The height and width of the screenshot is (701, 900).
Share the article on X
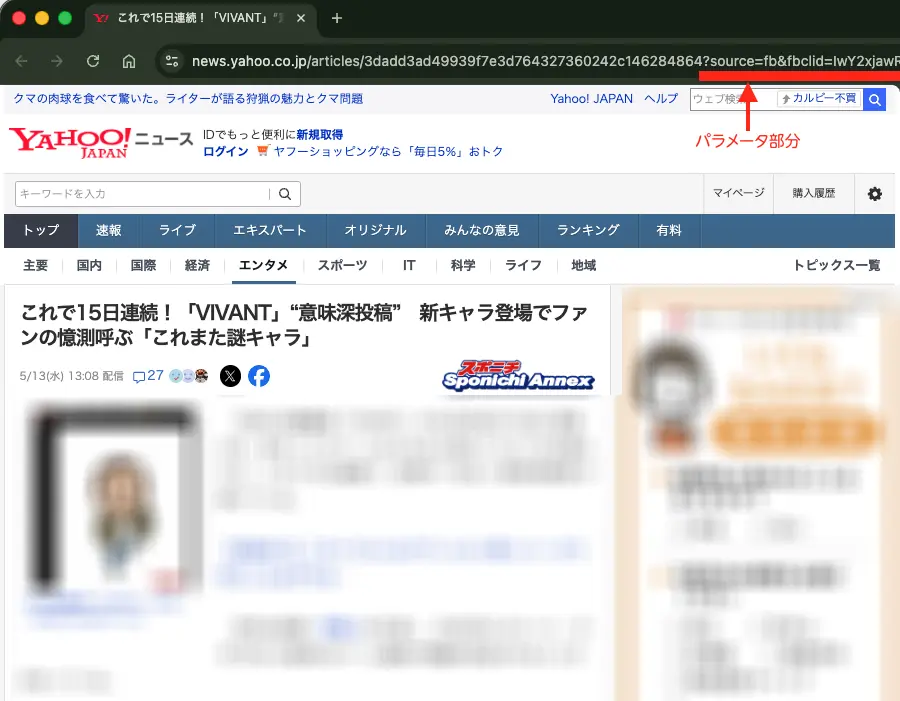230,376
